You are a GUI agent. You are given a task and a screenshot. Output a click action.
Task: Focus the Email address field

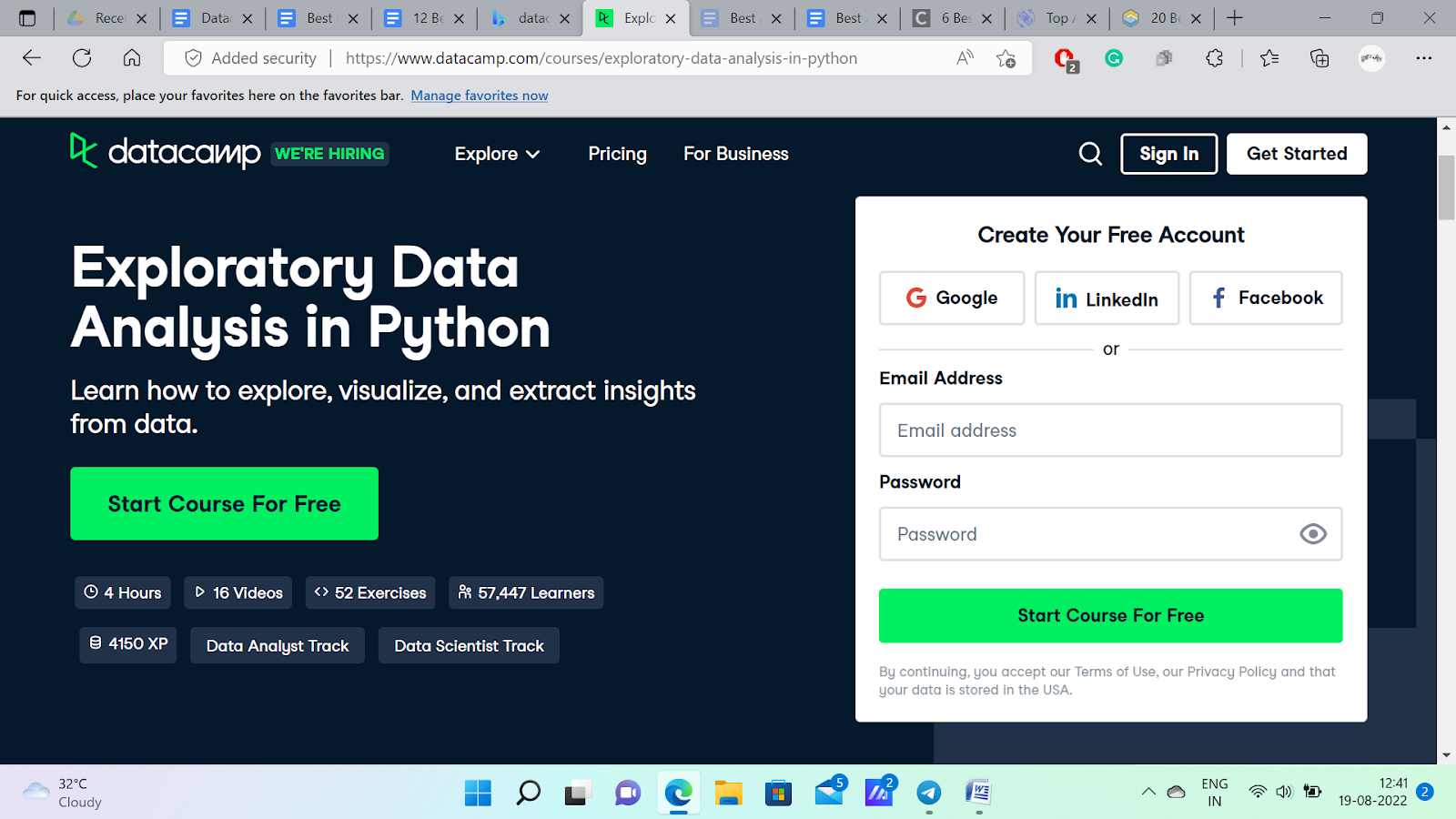click(x=1110, y=430)
